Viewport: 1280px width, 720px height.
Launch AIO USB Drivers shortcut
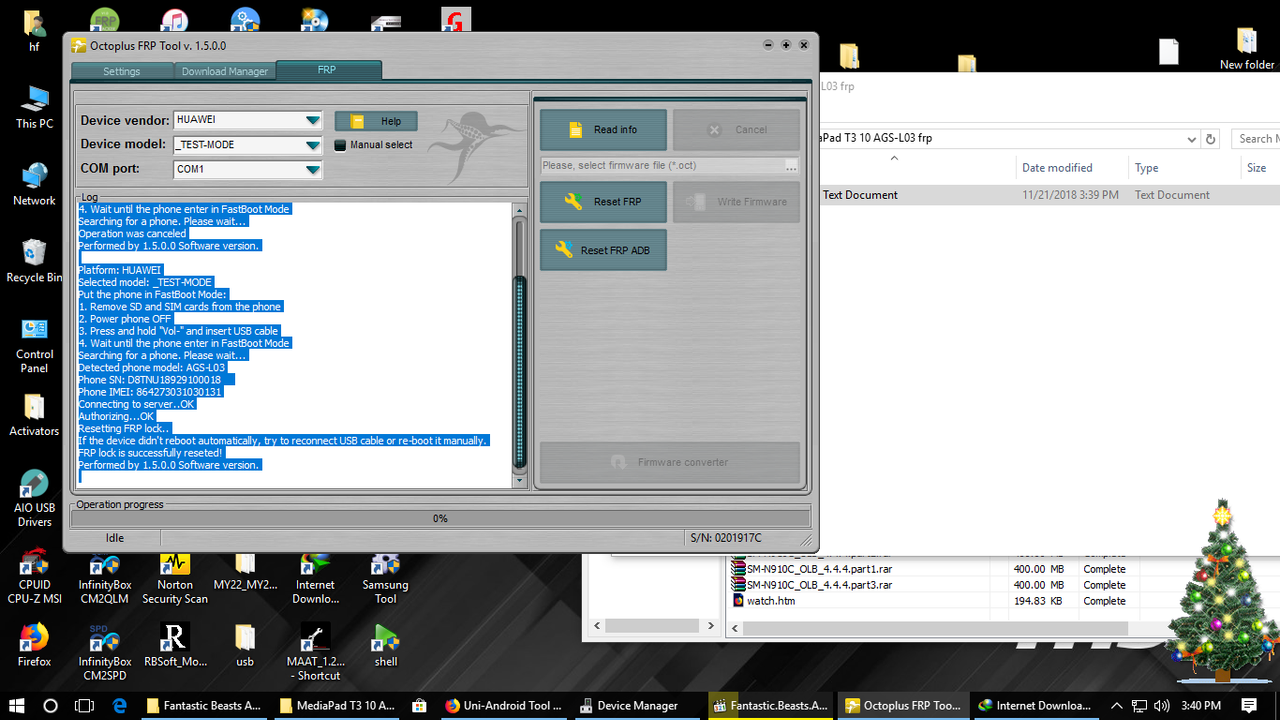pos(34,499)
